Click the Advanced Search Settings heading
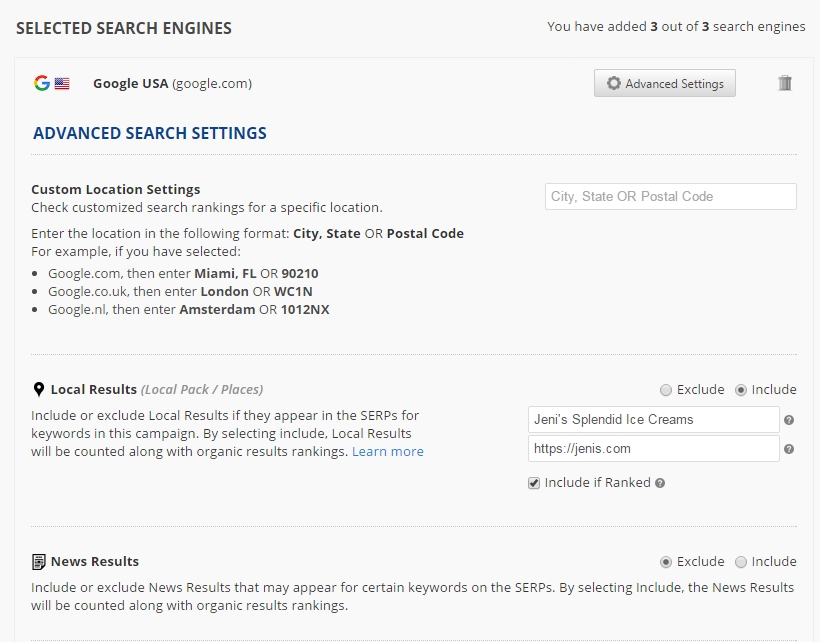Viewport: 820px width, 642px height. (150, 133)
